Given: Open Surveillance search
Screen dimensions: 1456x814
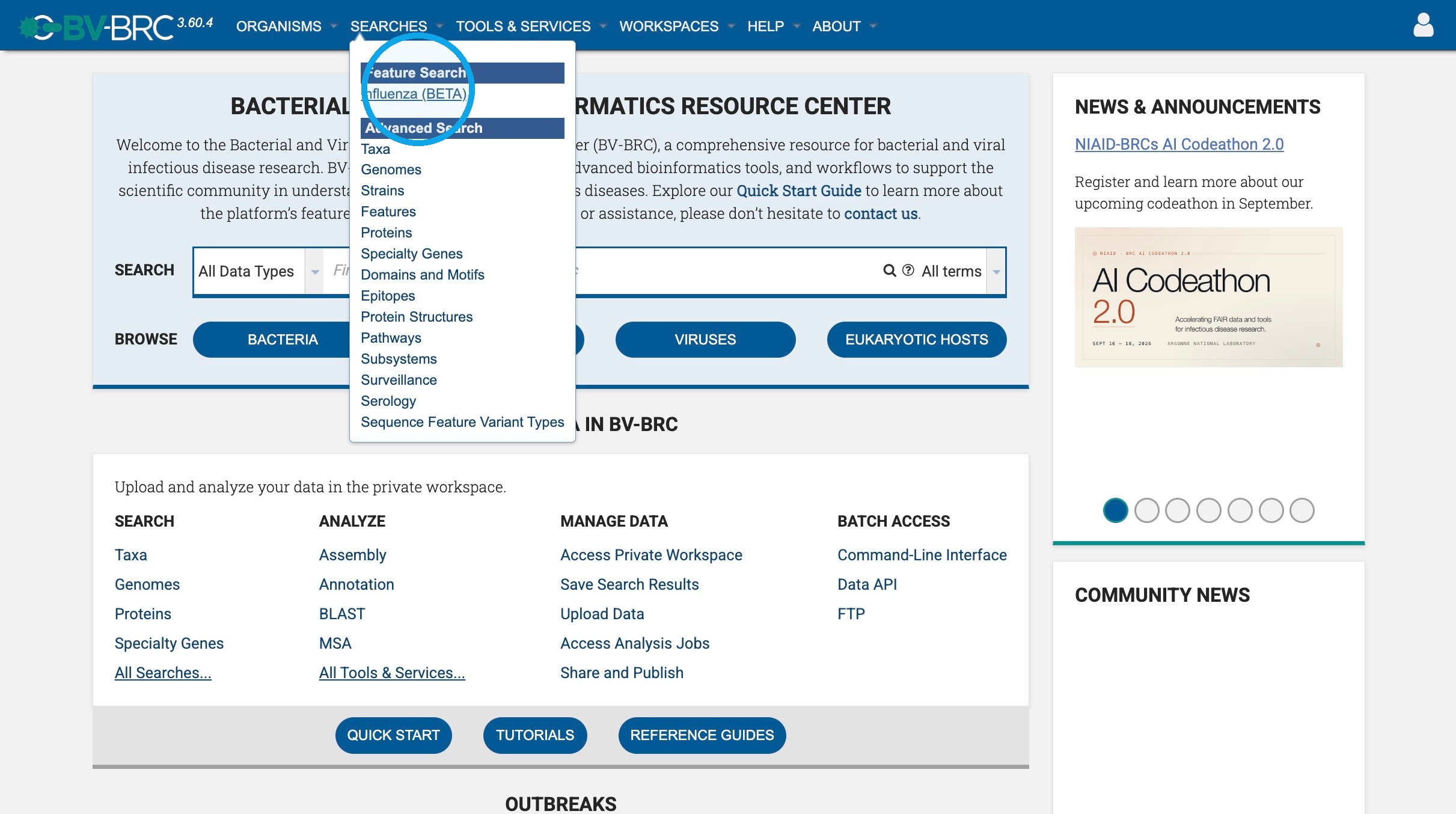Looking at the screenshot, I should pos(399,380).
